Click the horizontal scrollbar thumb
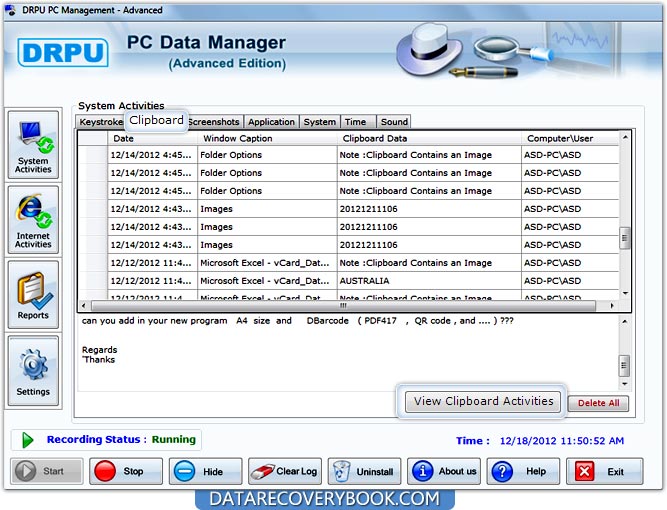Viewport: 667px width, 510px height. coord(343,305)
